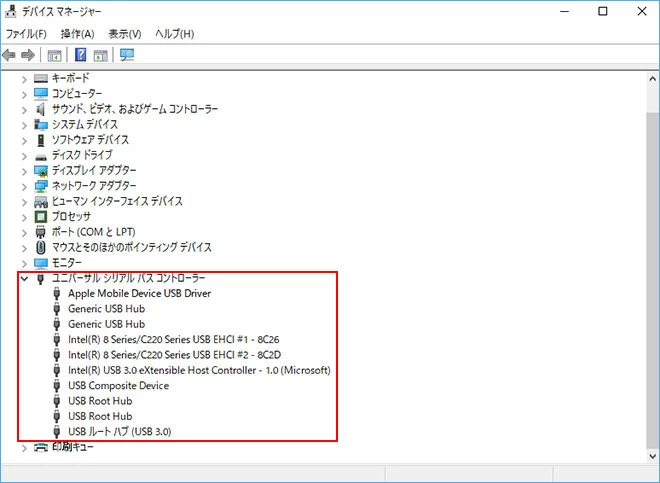Click the Back arrow toolbar icon

10,55
